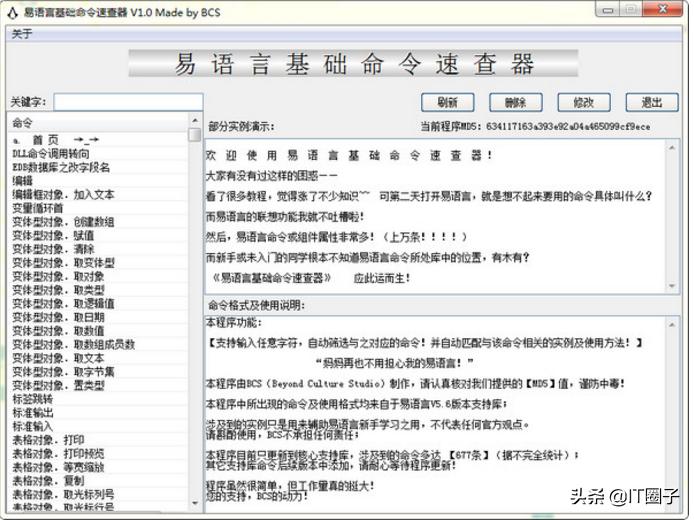The image size is (694, 520).
Task: Click command list scrollbar down arrow
Action: tap(195, 503)
